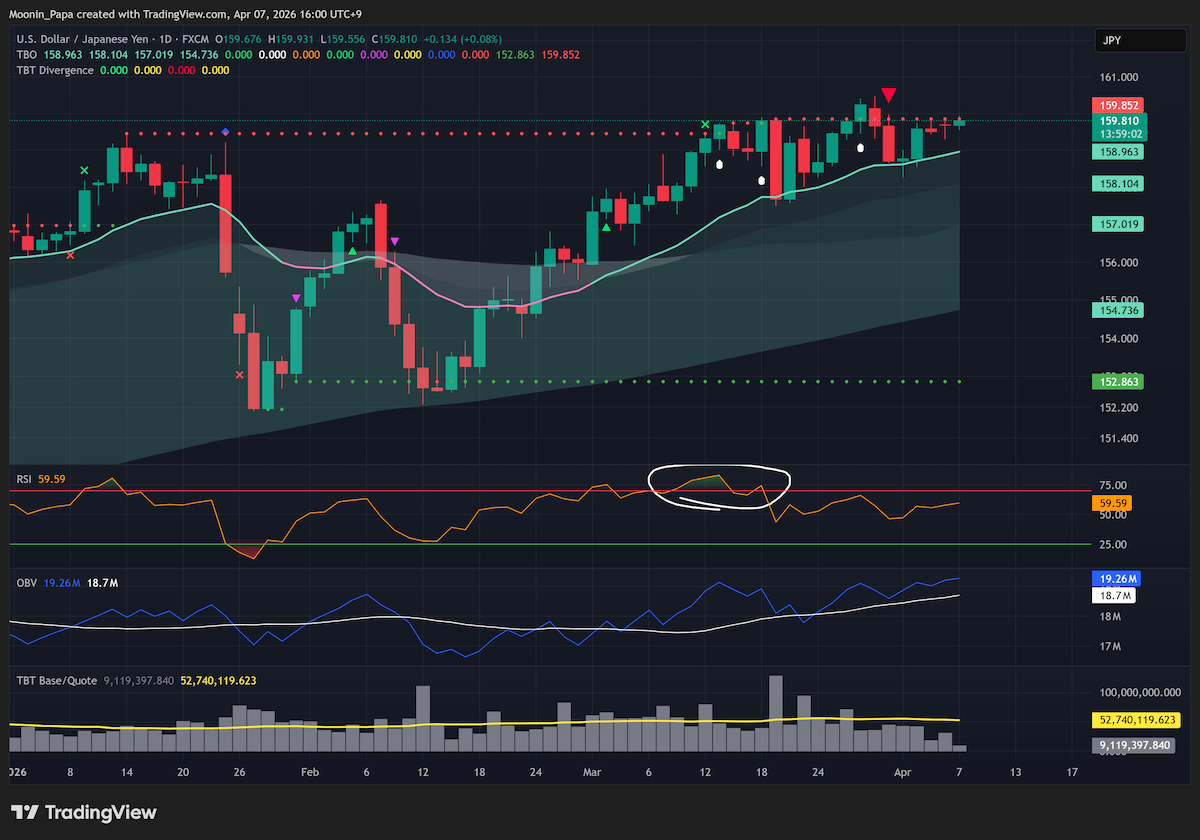Image resolution: width=1200 pixels, height=840 pixels.
Task: Click the red X marker near Jan 8
Action: click(70, 255)
